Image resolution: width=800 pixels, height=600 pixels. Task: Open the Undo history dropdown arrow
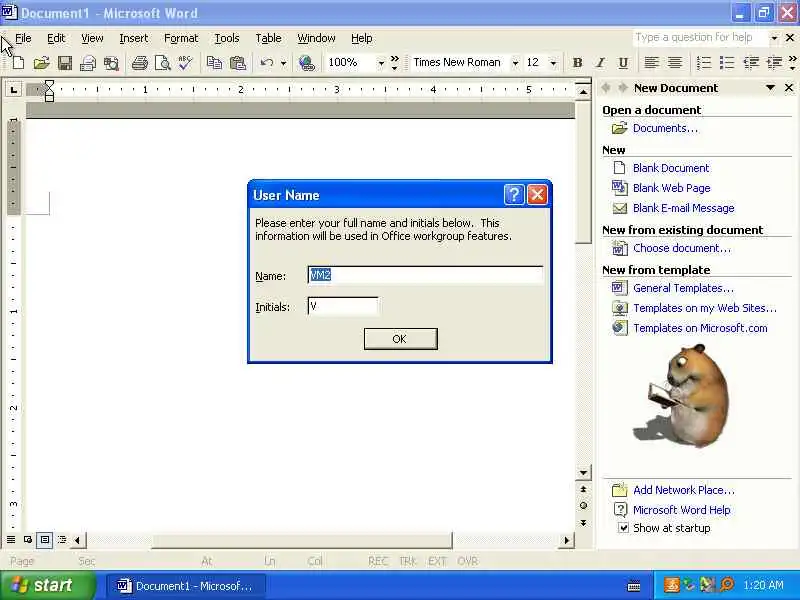pyautogui.click(x=283, y=63)
